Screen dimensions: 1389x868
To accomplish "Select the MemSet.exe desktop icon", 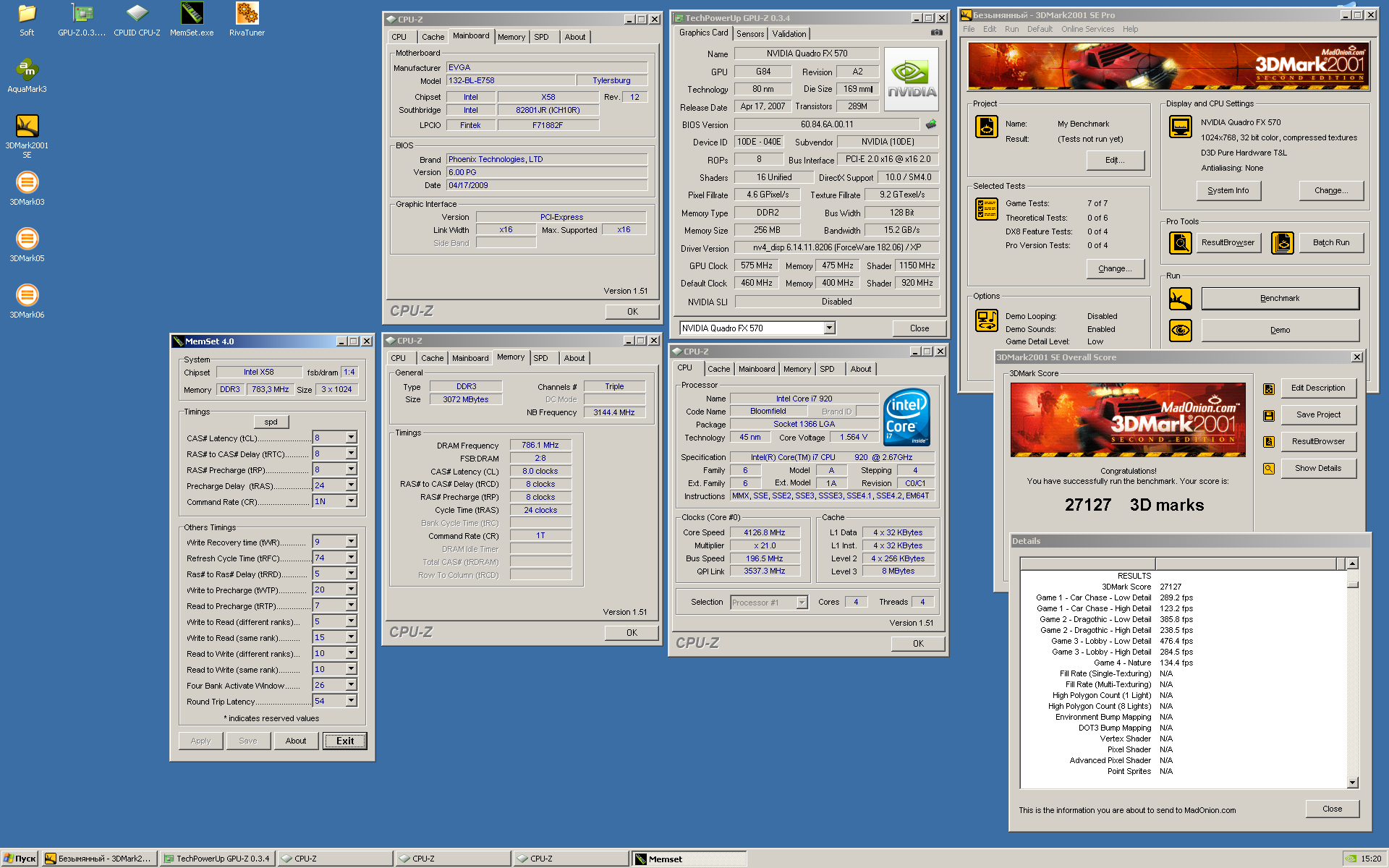I will [x=192, y=13].
